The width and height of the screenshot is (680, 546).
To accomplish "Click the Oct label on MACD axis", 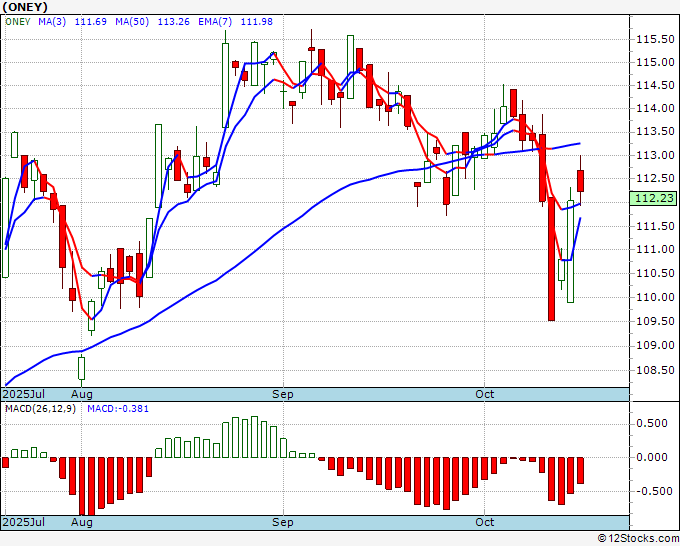I will (x=484, y=522).
